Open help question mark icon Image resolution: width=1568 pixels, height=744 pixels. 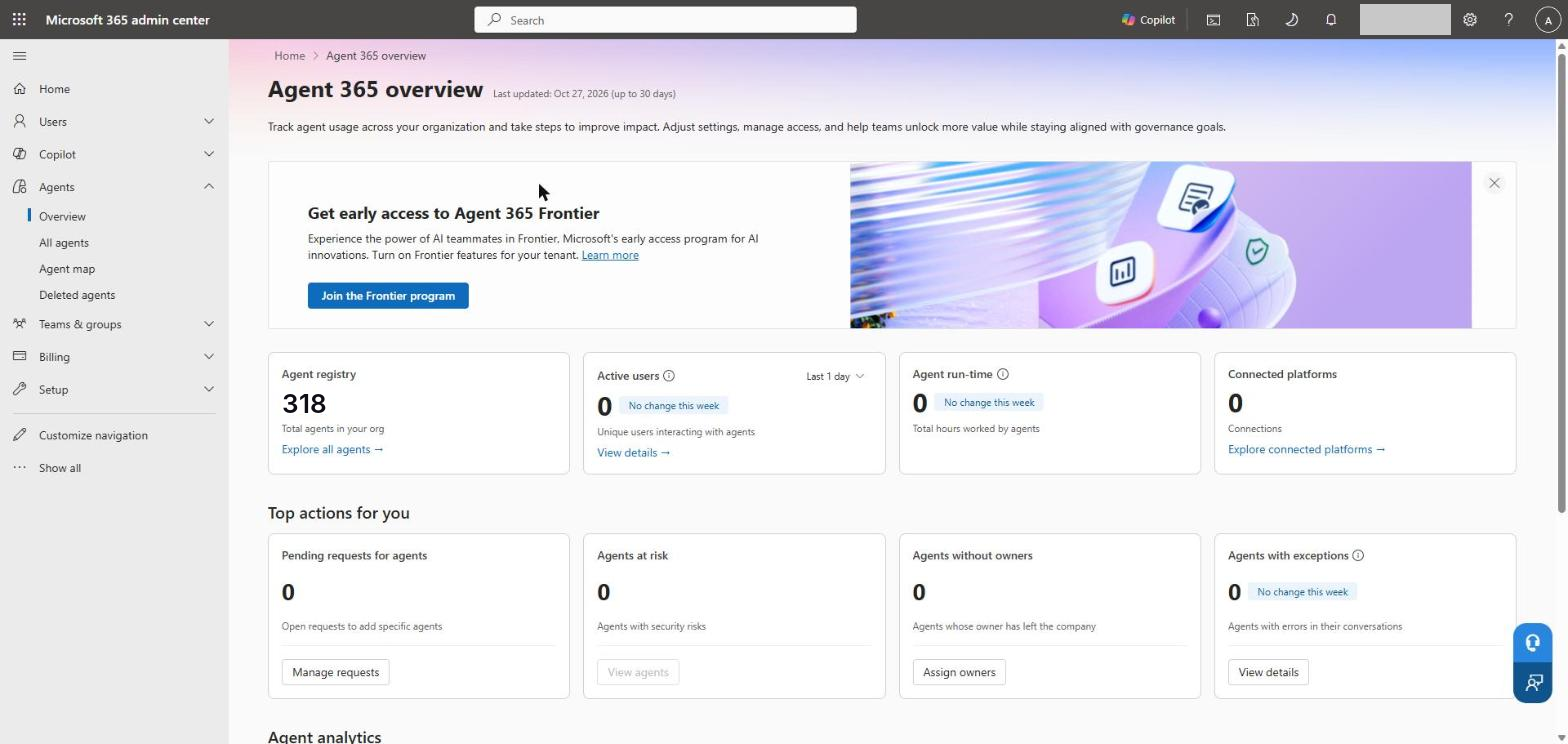(x=1509, y=19)
